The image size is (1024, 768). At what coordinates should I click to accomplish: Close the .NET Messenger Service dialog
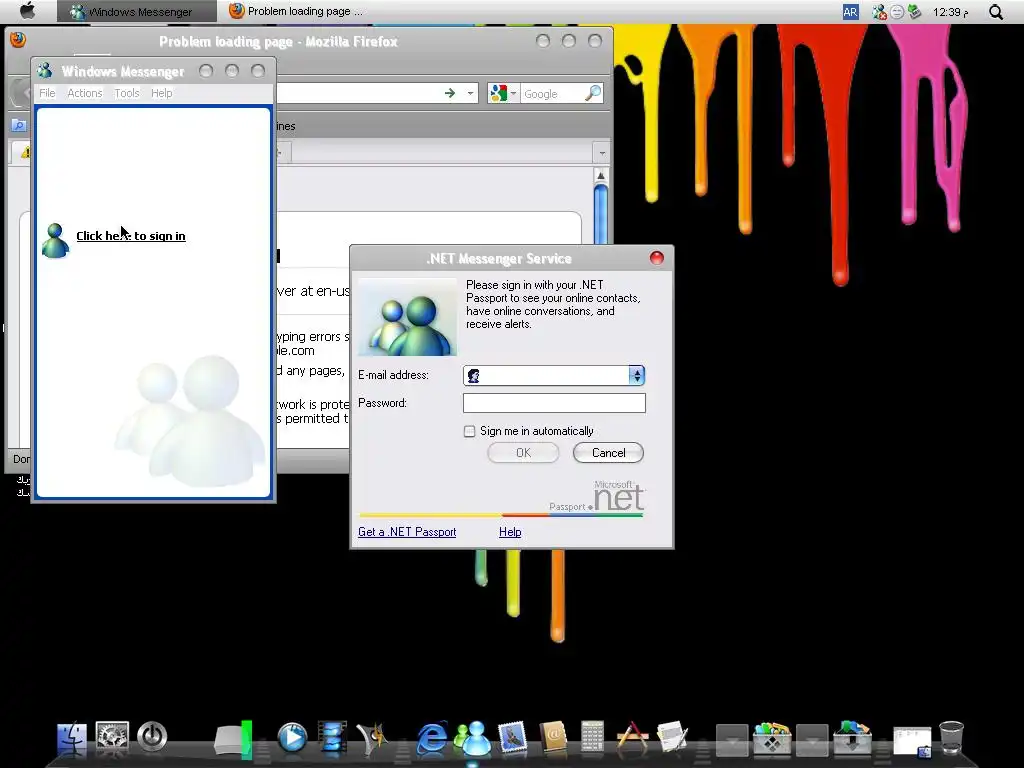click(657, 258)
